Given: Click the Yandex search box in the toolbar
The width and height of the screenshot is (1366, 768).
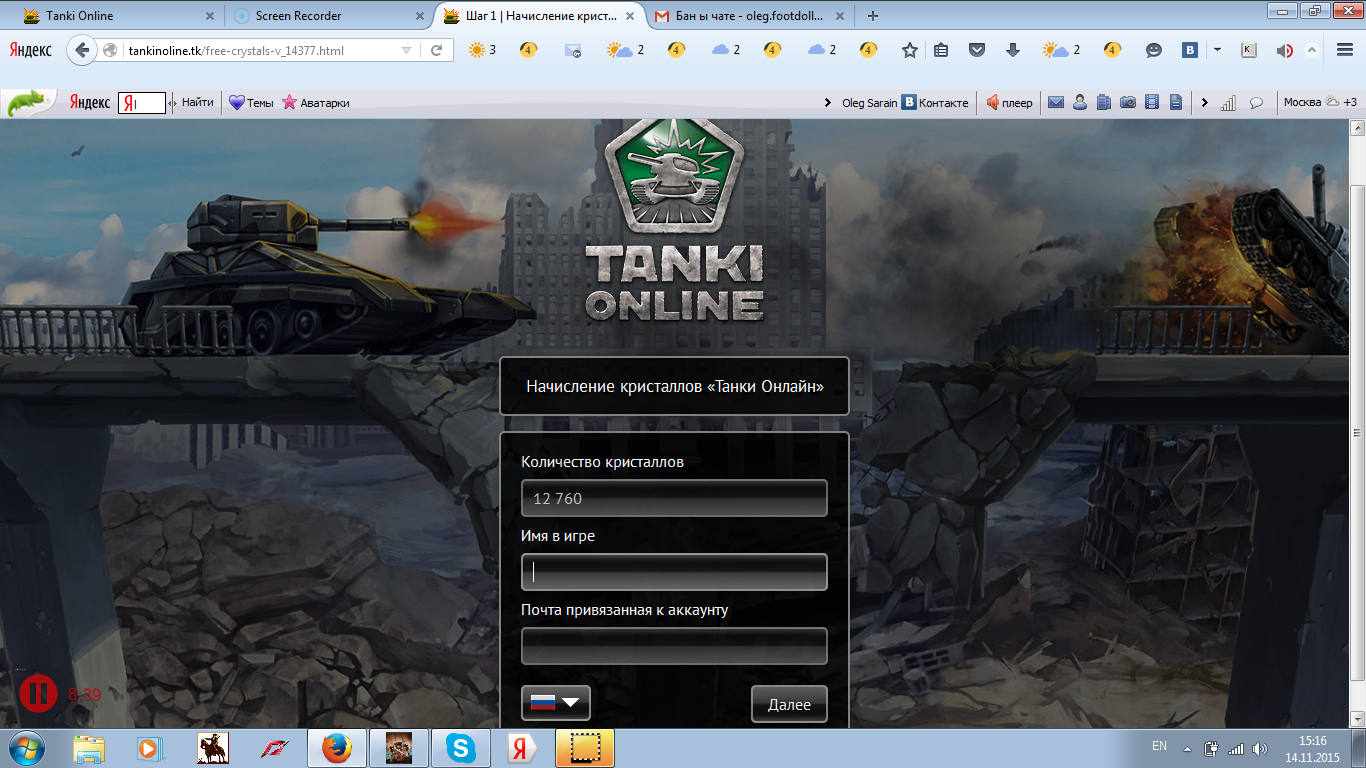Looking at the screenshot, I should click(x=142, y=102).
